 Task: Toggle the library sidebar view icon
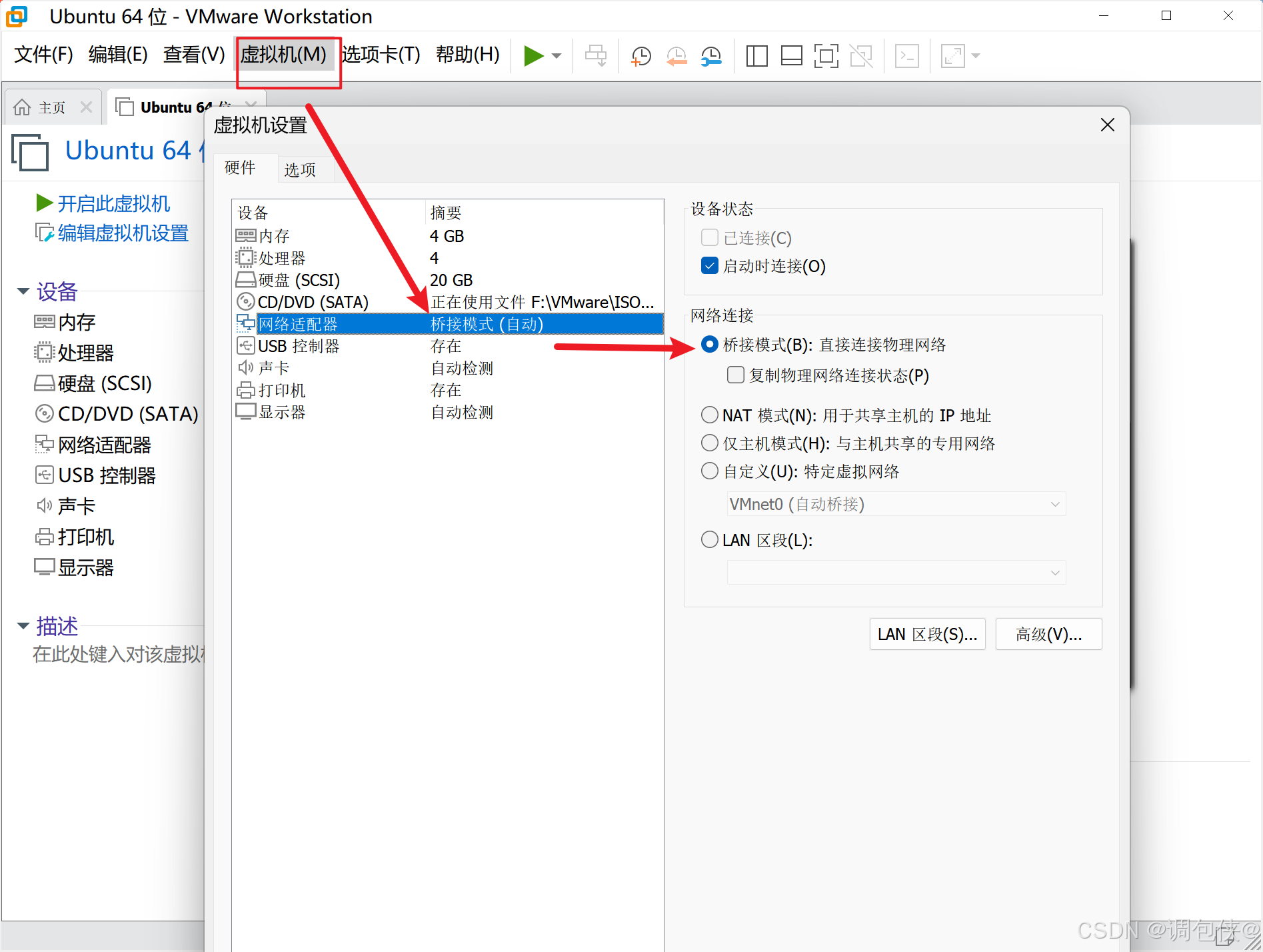756,56
